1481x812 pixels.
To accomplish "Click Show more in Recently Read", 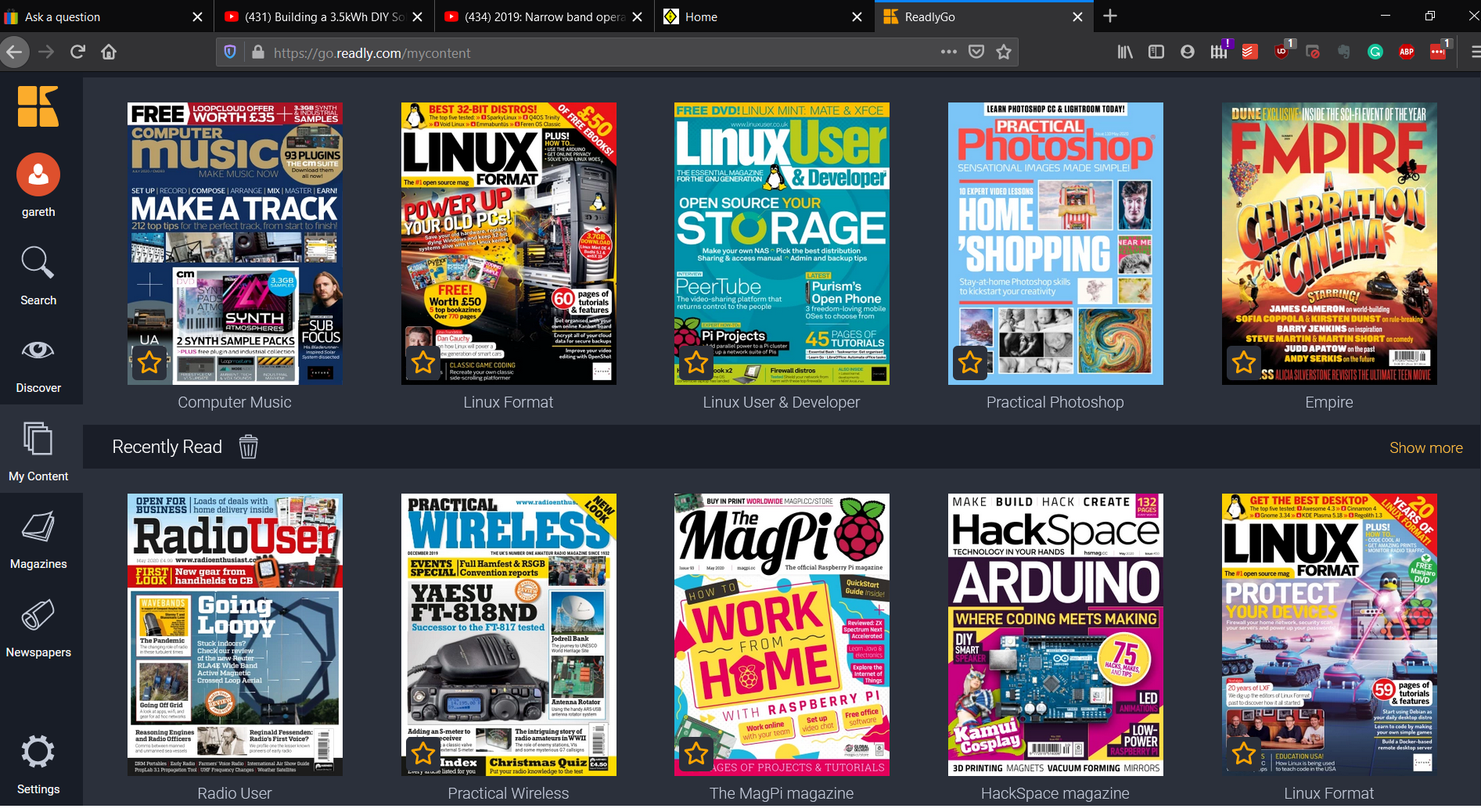I will tap(1425, 447).
